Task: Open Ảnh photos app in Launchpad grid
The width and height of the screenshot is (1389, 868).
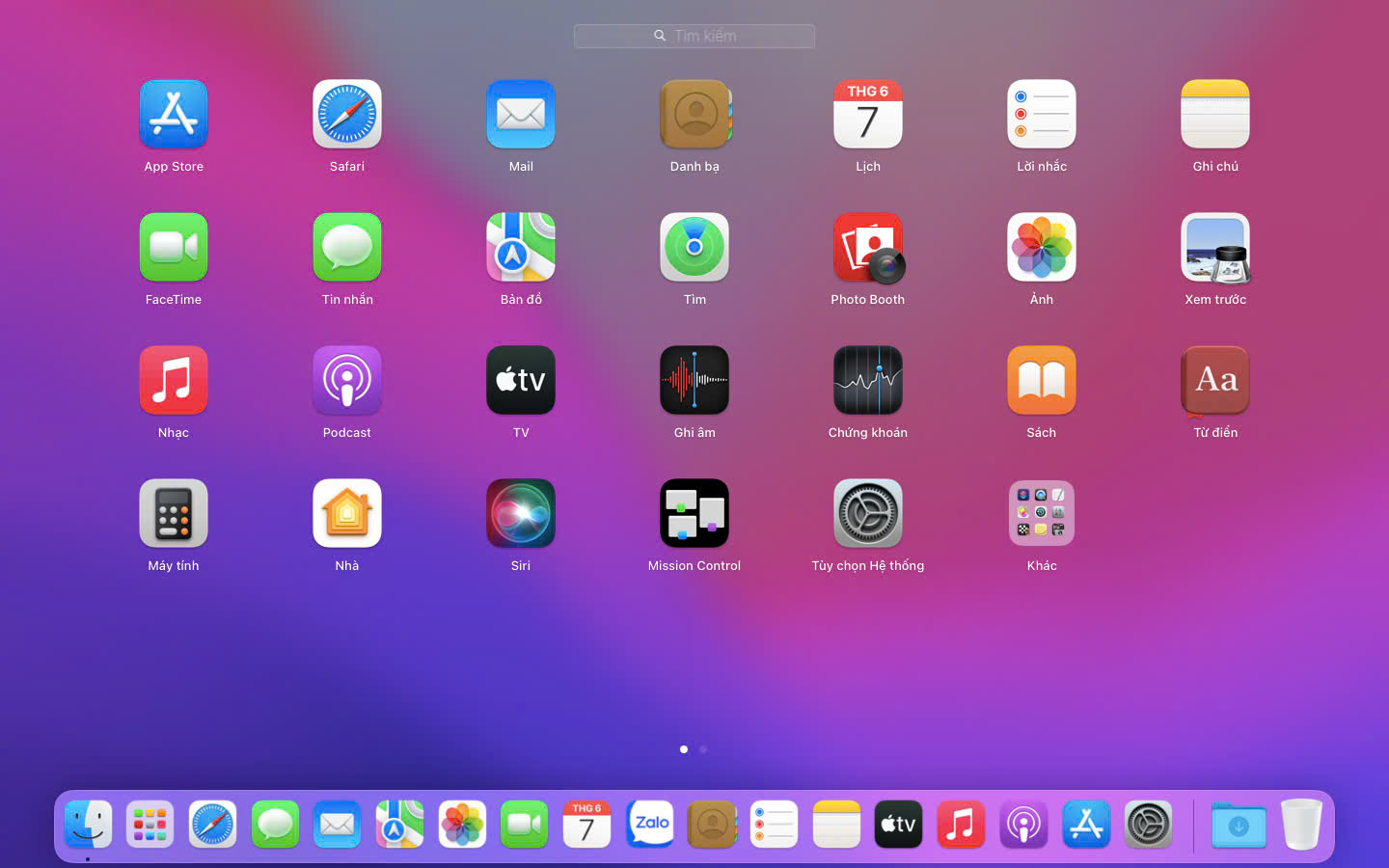Action: tap(1042, 248)
